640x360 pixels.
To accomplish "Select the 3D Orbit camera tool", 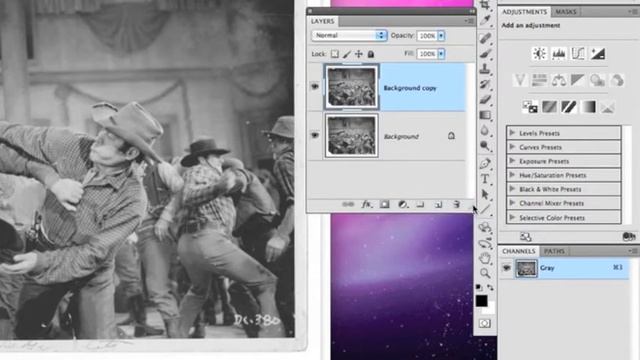I will coord(485,243).
